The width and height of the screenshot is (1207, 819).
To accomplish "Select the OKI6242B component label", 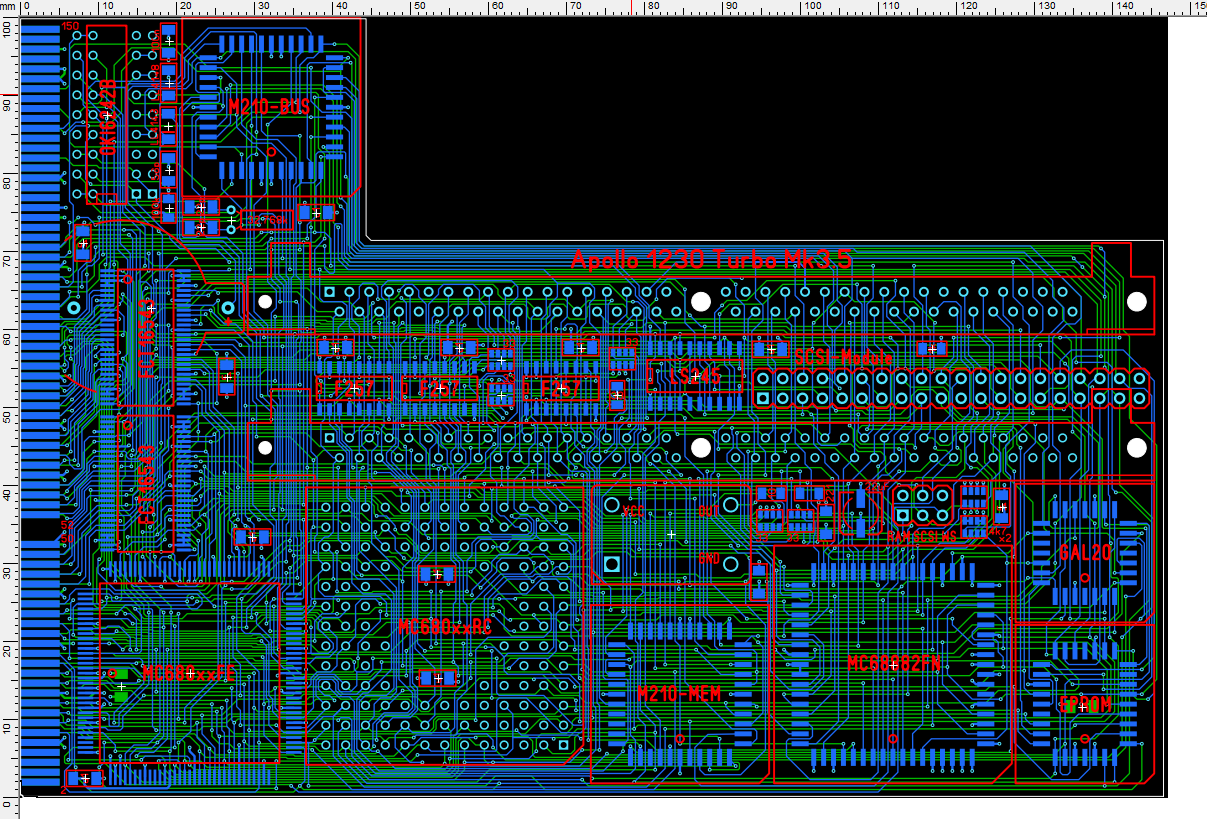I will [106, 117].
